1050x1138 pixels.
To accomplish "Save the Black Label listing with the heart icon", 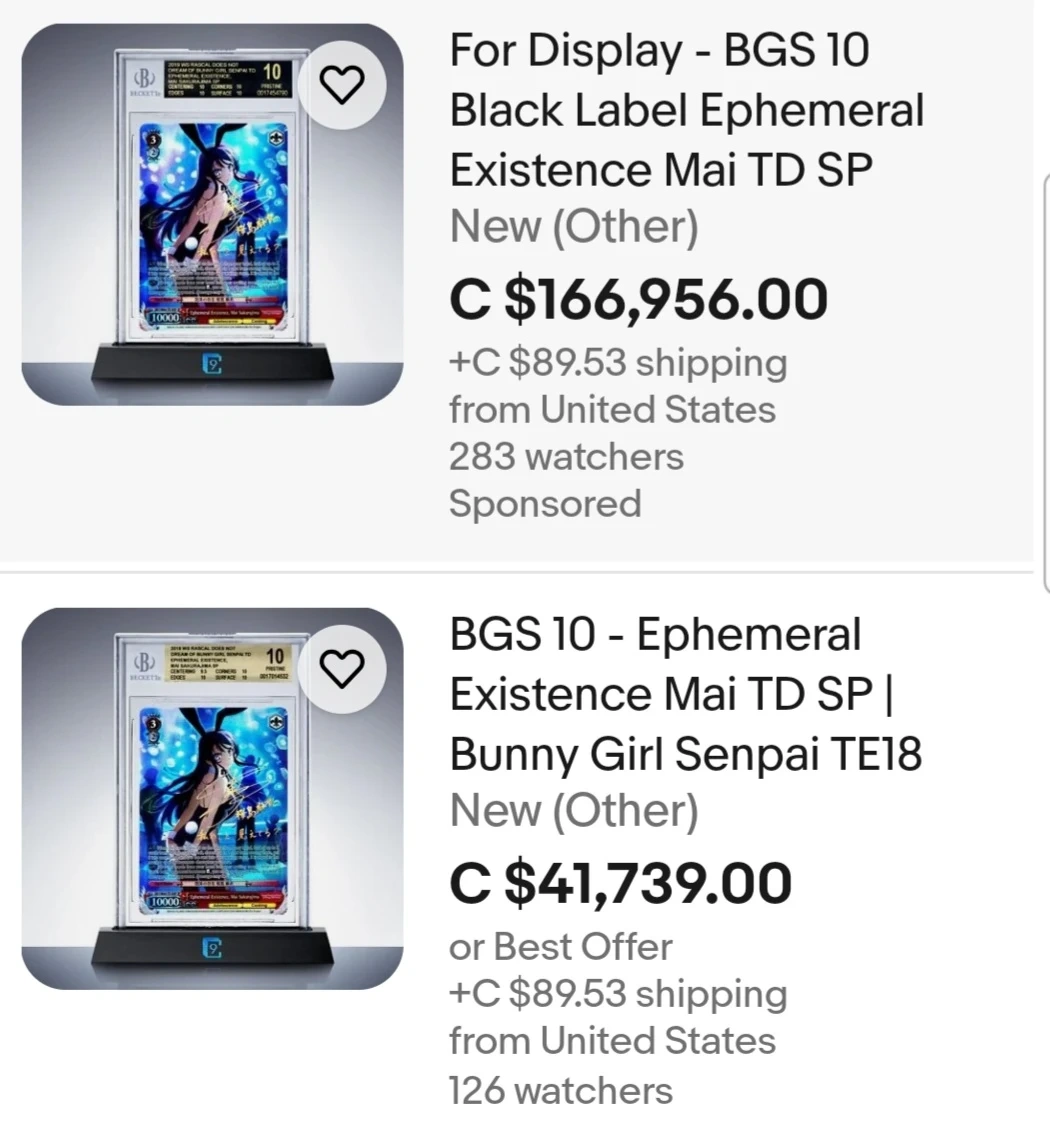I will coord(343,85).
